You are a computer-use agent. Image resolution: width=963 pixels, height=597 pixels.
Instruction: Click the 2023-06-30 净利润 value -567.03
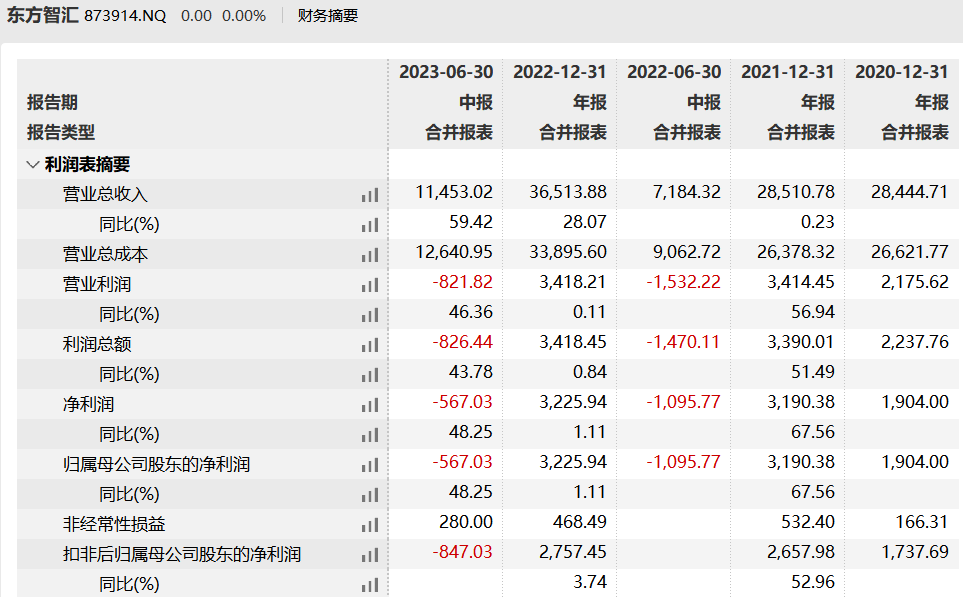tap(462, 402)
